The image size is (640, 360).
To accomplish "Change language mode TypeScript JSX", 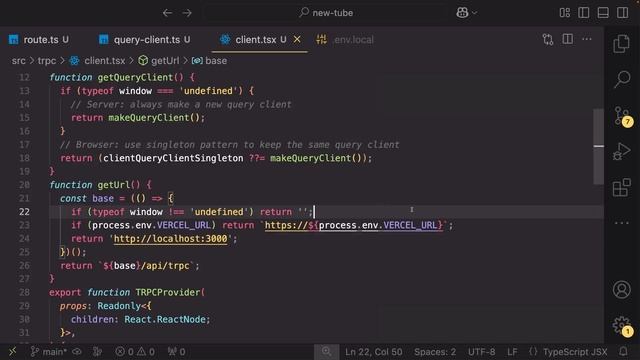I will pos(568,351).
